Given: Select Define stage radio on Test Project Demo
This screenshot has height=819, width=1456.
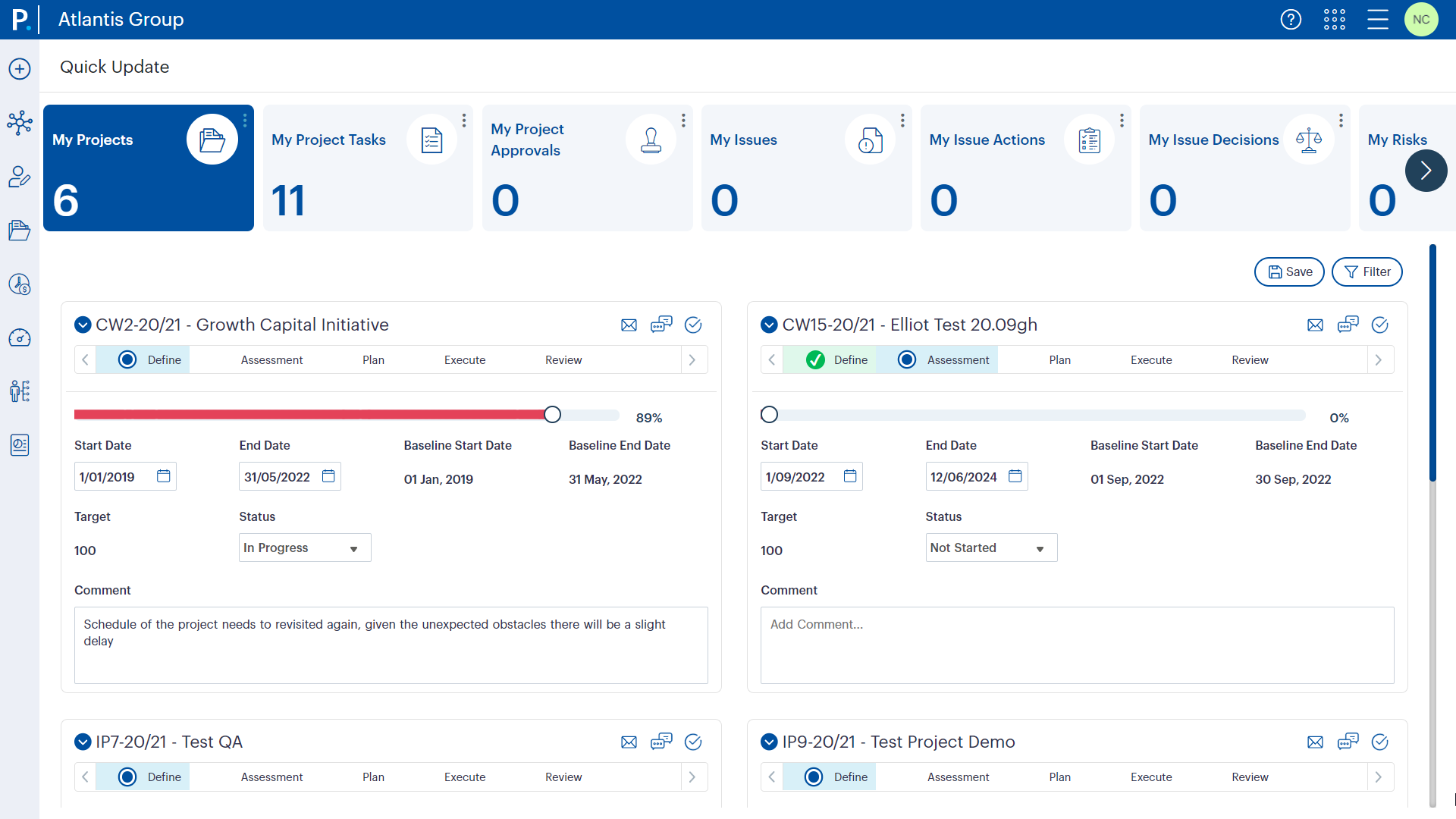Looking at the screenshot, I should [814, 777].
